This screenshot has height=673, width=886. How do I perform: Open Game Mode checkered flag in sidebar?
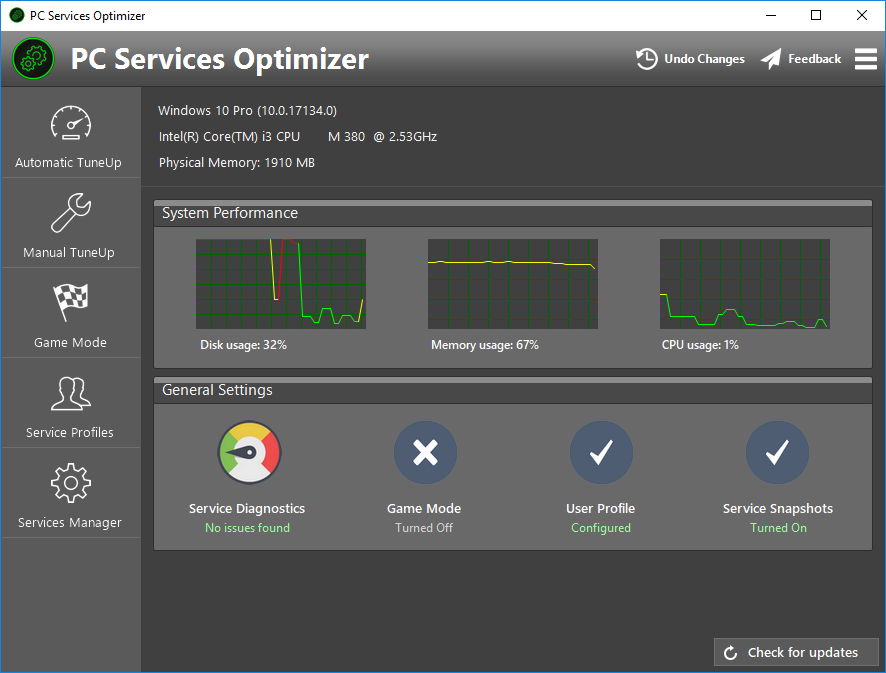point(71,302)
